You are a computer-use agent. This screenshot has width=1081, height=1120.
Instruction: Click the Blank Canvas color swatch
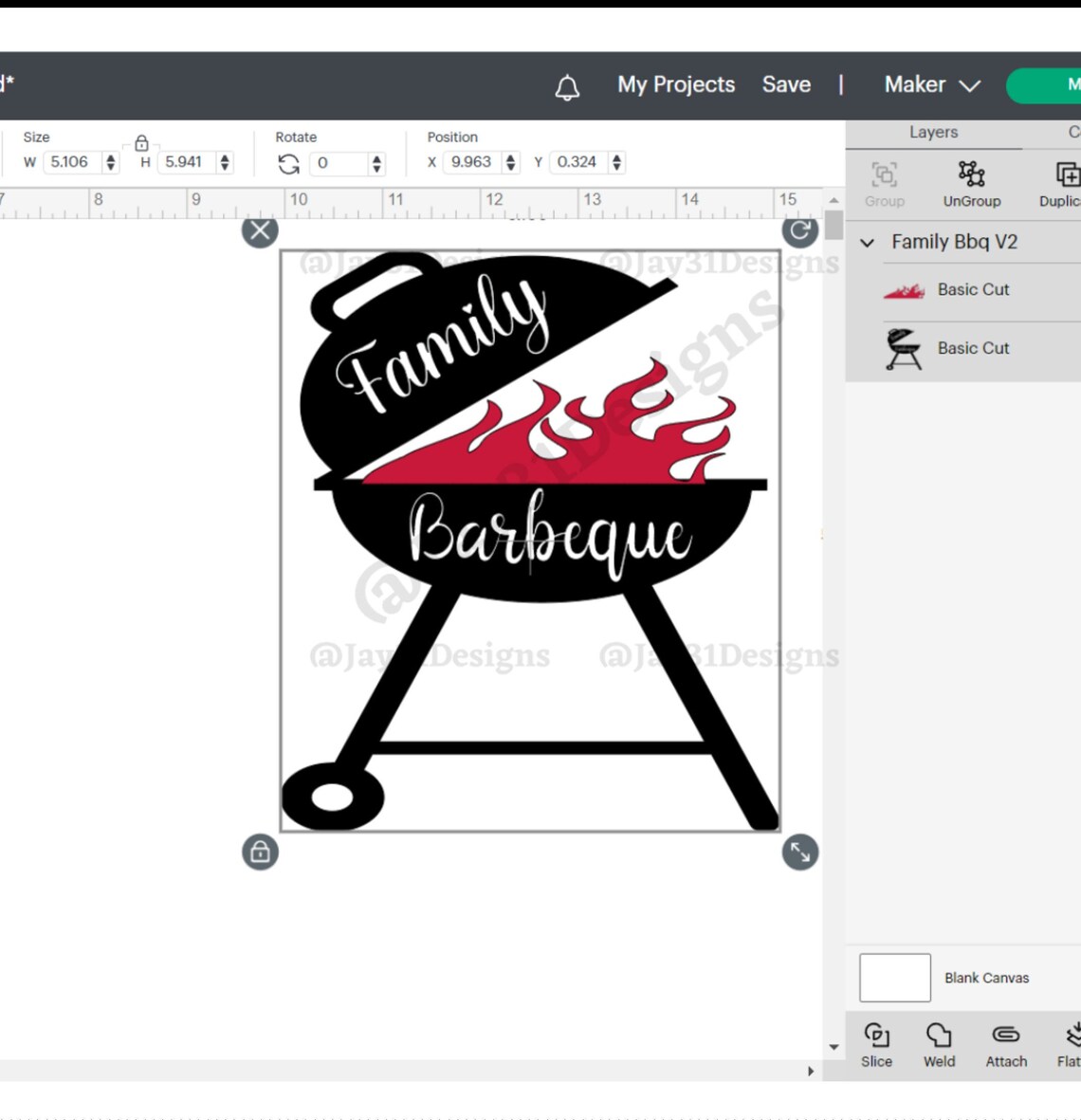pyautogui.click(x=894, y=977)
